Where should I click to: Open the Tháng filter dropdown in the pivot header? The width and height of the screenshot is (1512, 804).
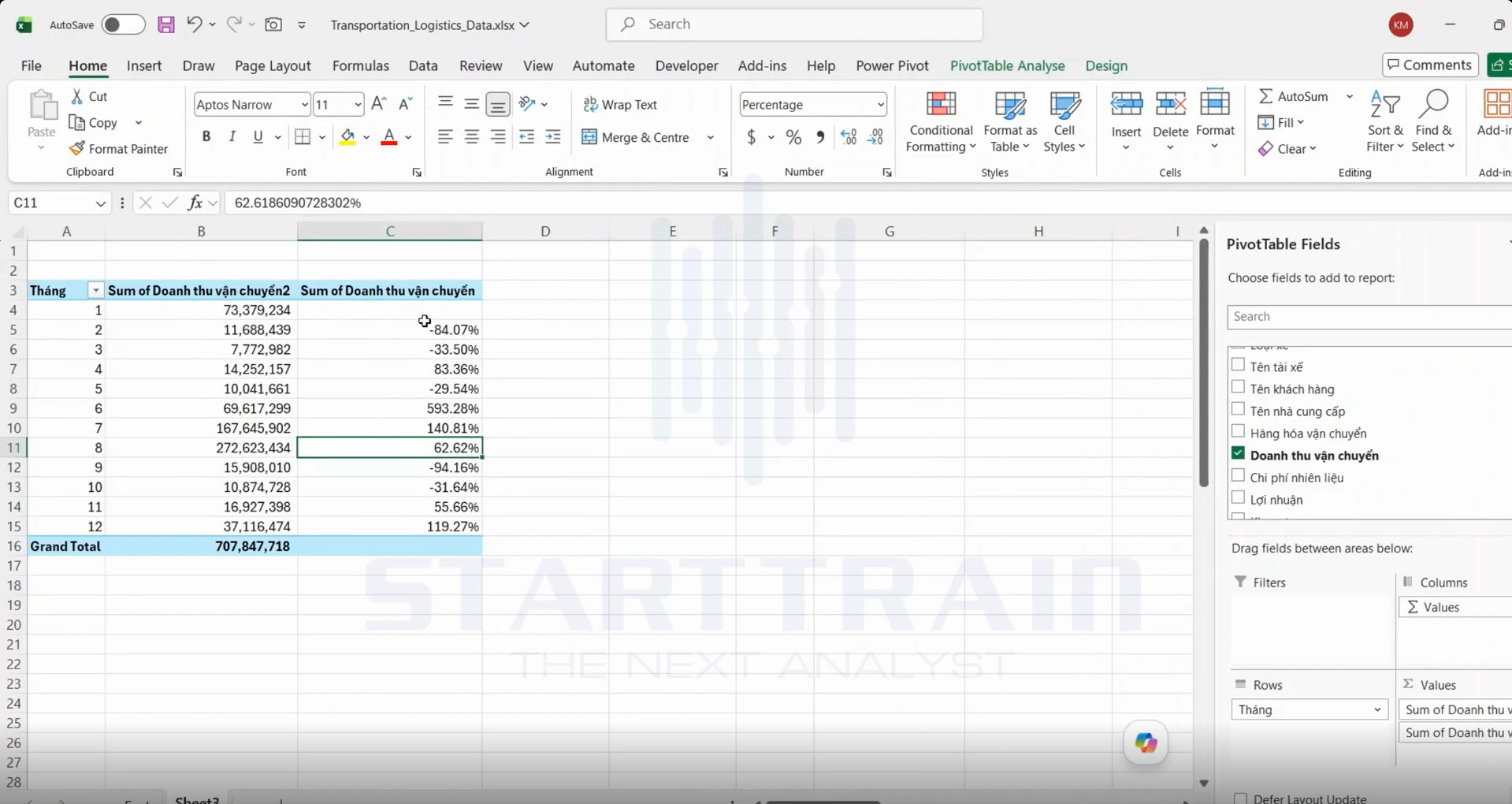tap(95, 291)
